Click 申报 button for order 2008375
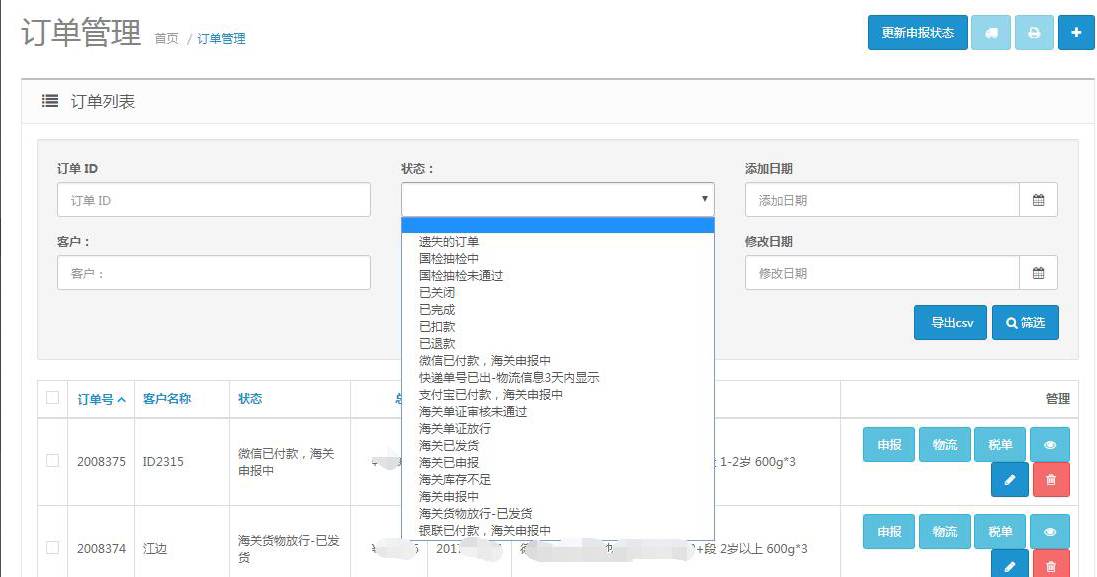 (x=889, y=445)
